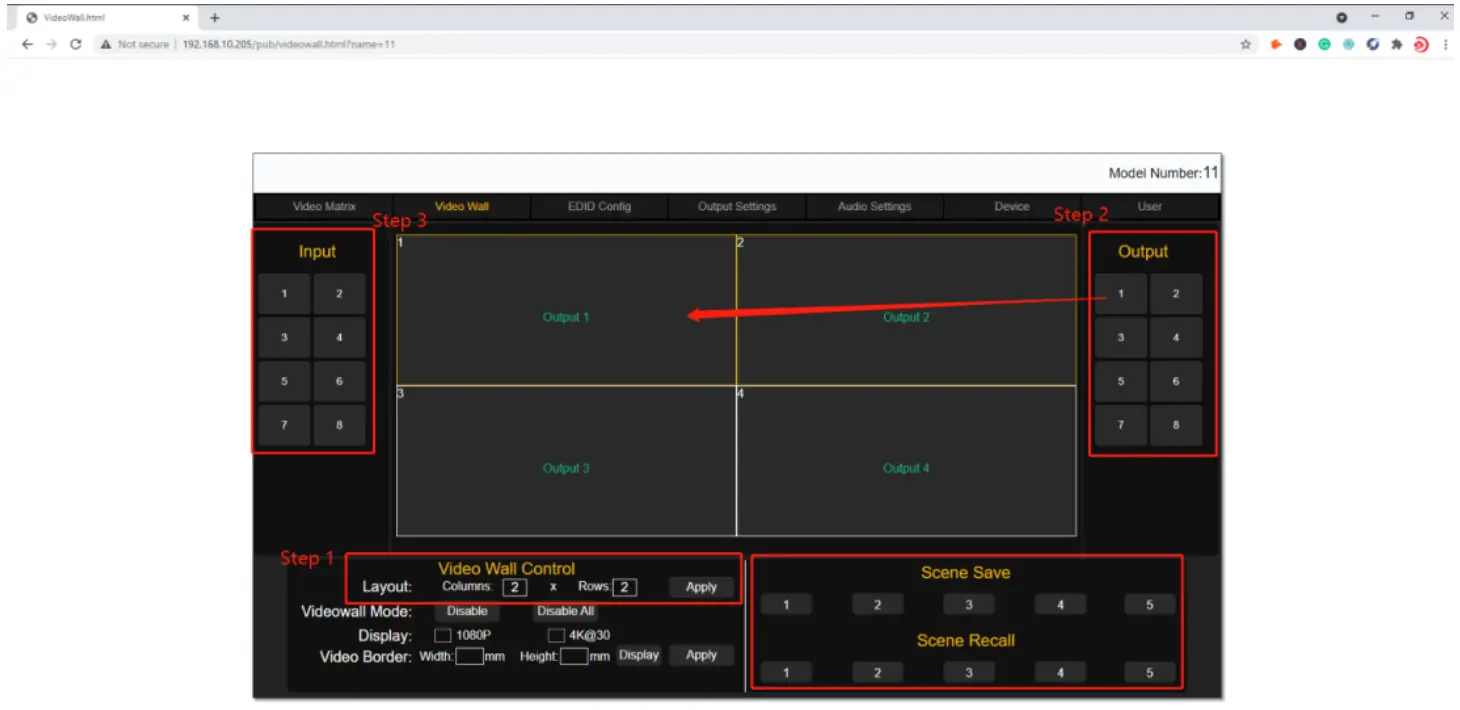The height and width of the screenshot is (710, 1460).
Task: Click the Video Border Height field
Action: pos(574,657)
